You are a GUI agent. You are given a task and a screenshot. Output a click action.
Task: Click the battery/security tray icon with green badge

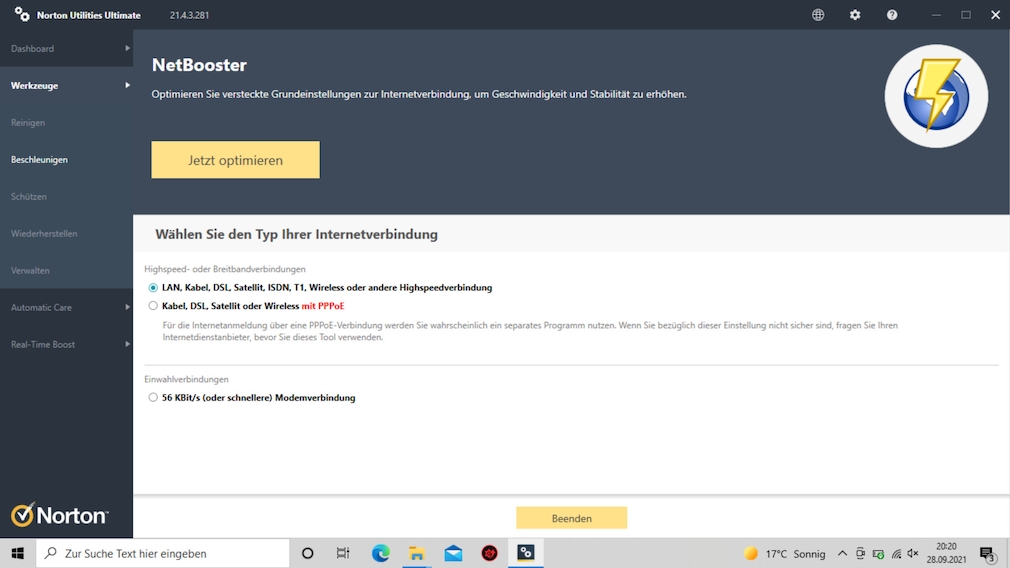click(x=878, y=554)
